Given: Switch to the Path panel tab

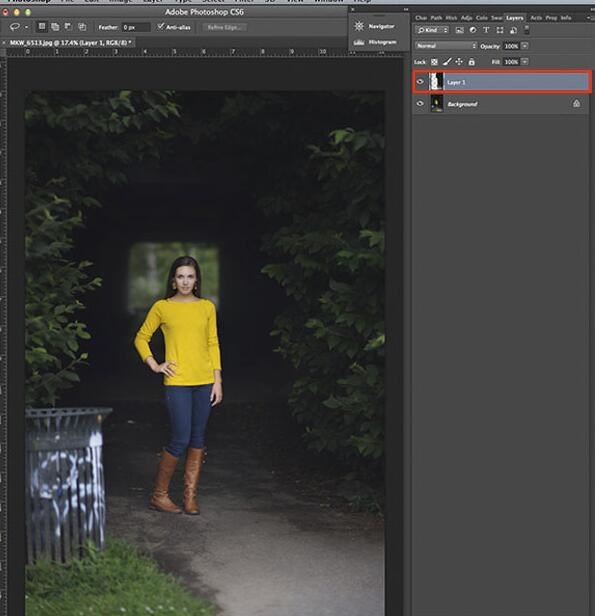Looking at the screenshot, I should 436,18.
